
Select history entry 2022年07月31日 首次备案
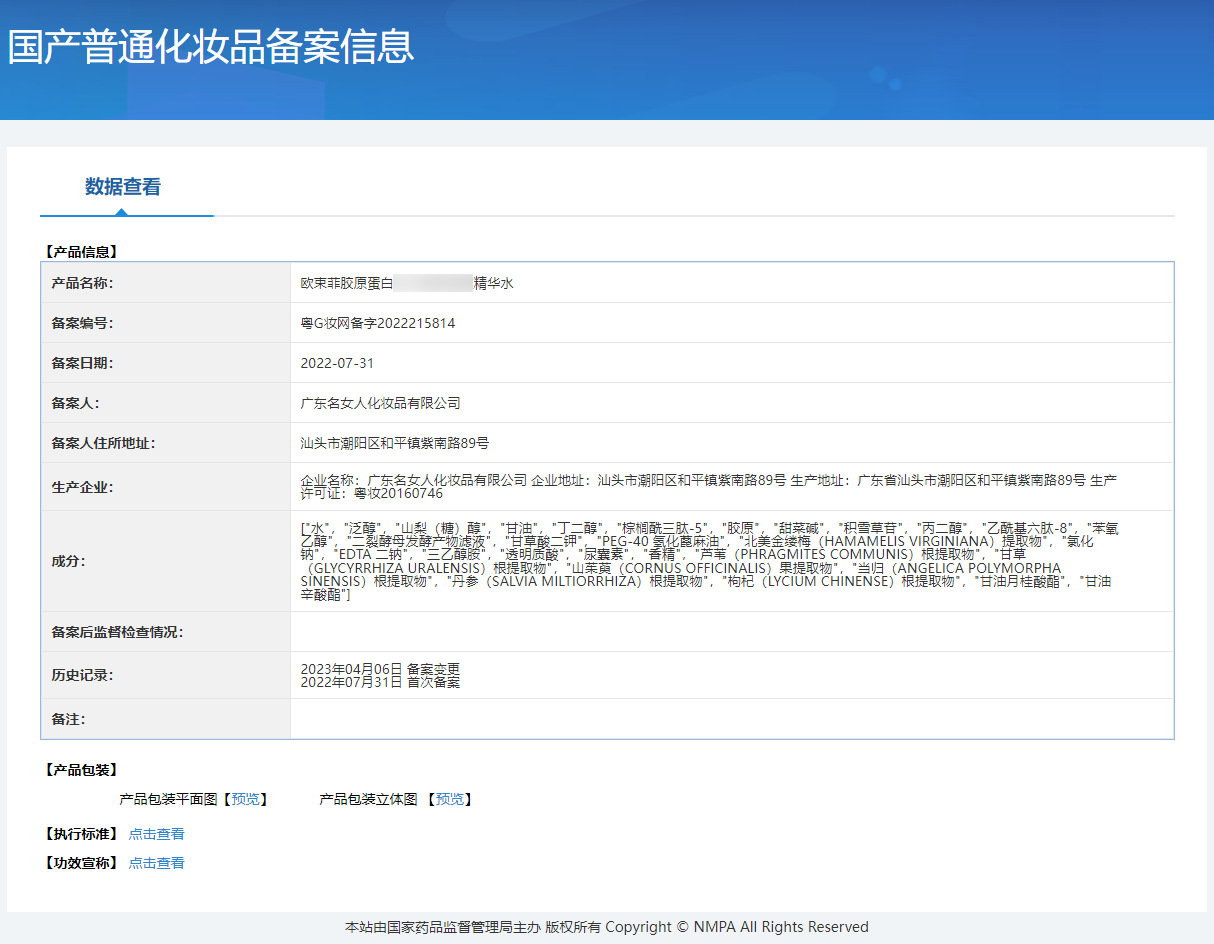pos(380,682)
